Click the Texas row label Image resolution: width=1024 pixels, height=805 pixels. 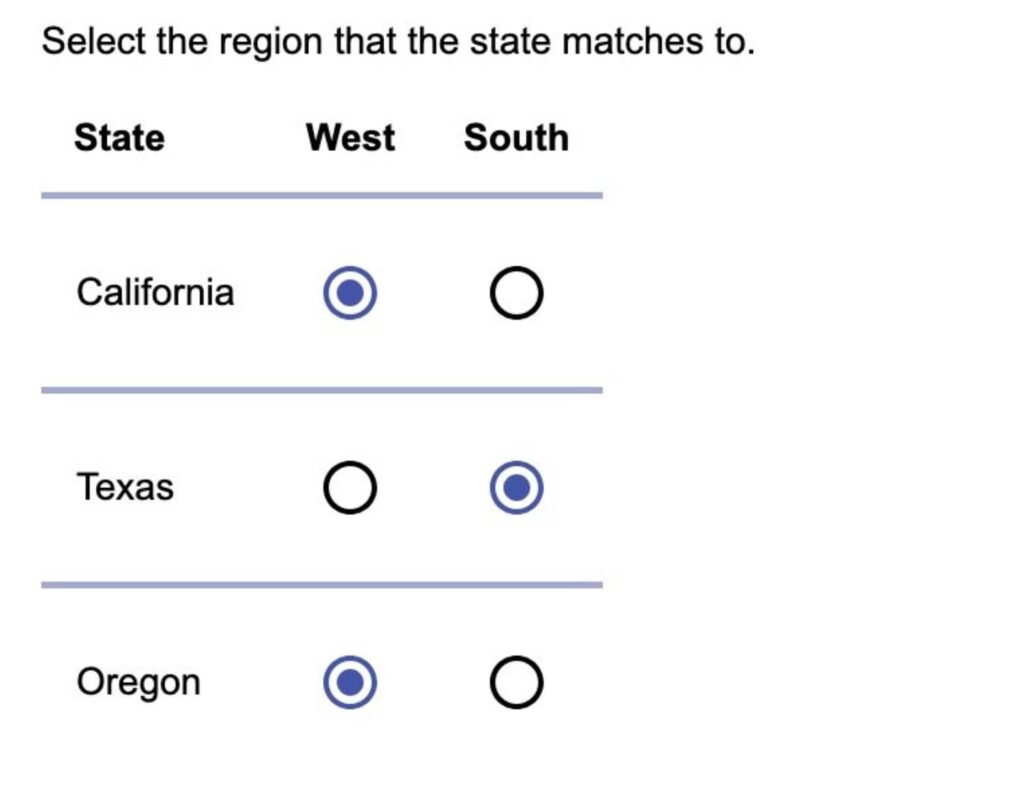tap(125, 487)
